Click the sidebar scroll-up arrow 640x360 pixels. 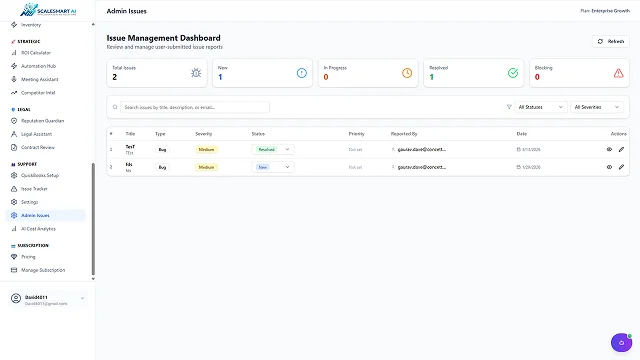point(93,24)
